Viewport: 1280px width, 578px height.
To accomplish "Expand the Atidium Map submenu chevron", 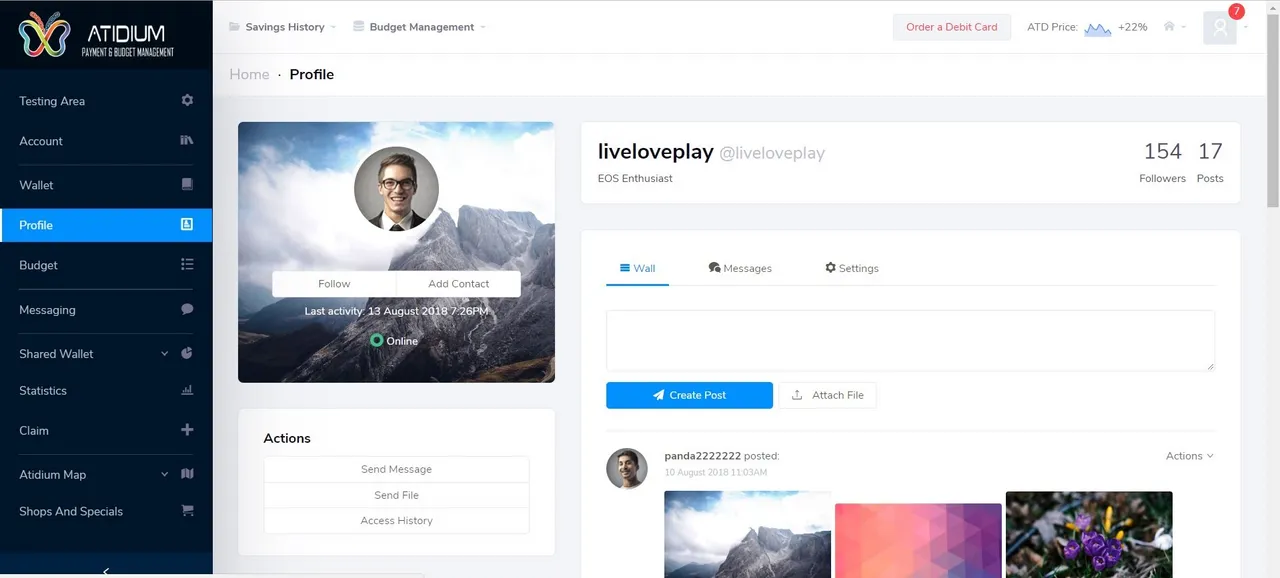I will click(x=164, y=474).
